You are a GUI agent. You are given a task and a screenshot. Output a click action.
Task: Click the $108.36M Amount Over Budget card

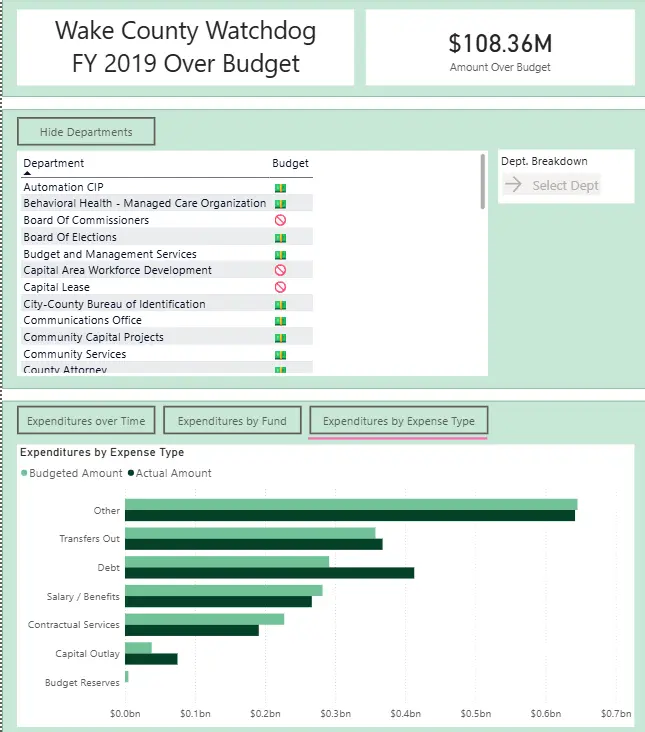tap(500, 48)
